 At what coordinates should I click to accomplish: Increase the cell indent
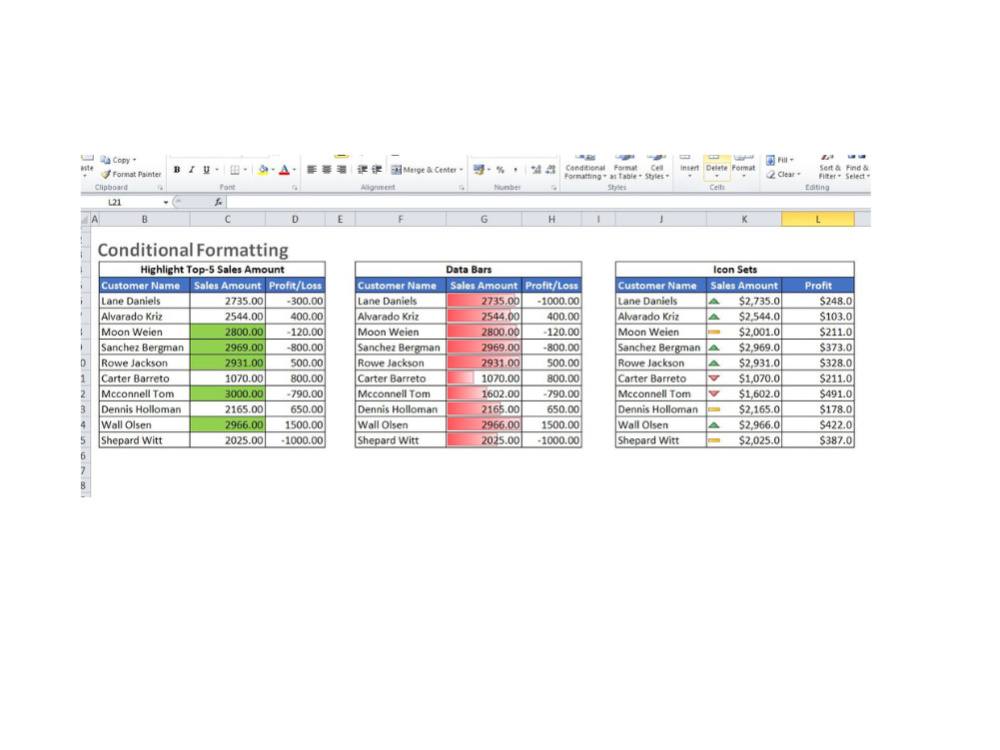tap(377, 170)
